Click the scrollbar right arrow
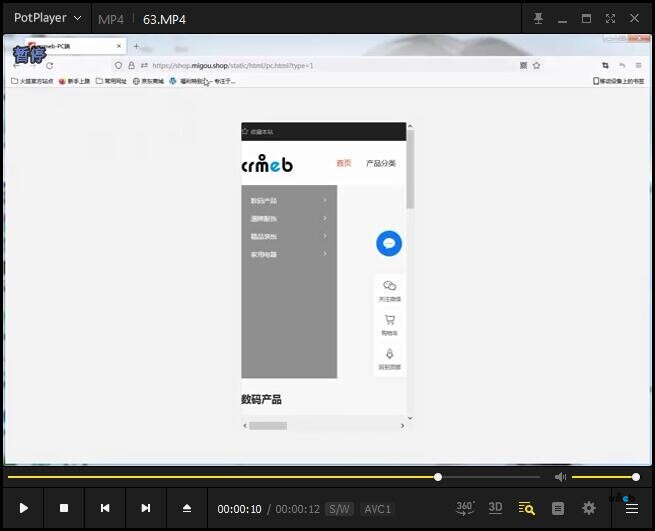The image size is (655, 531). [402, 426]
